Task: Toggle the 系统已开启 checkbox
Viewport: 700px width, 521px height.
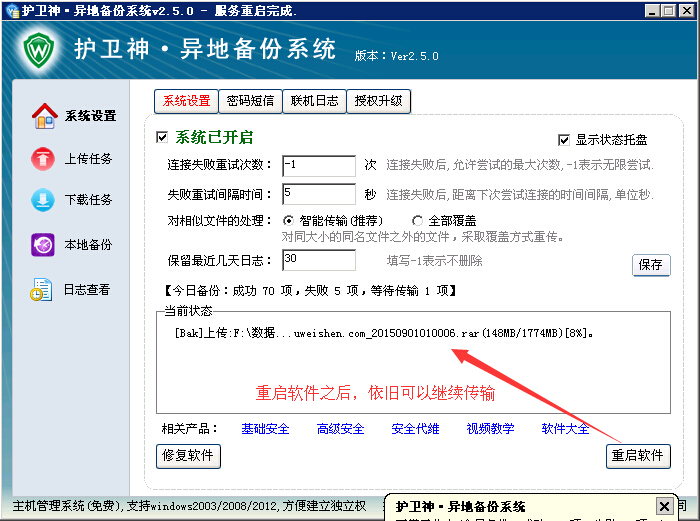Action: pyautogui.click(x=163, y=137)
